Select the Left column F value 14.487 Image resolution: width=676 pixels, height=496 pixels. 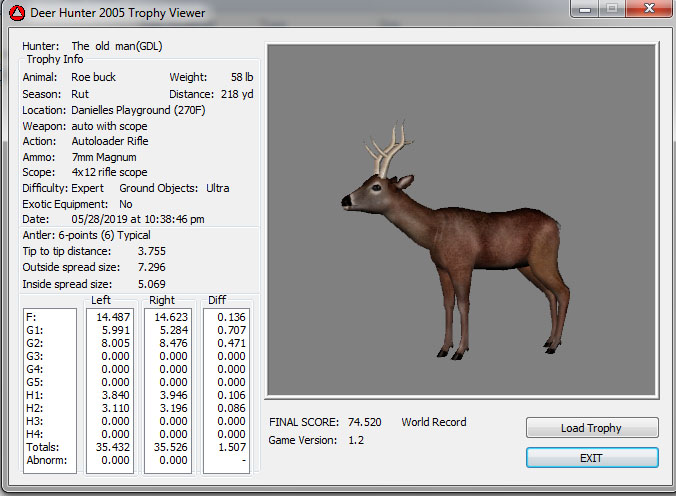click(112, 317)
